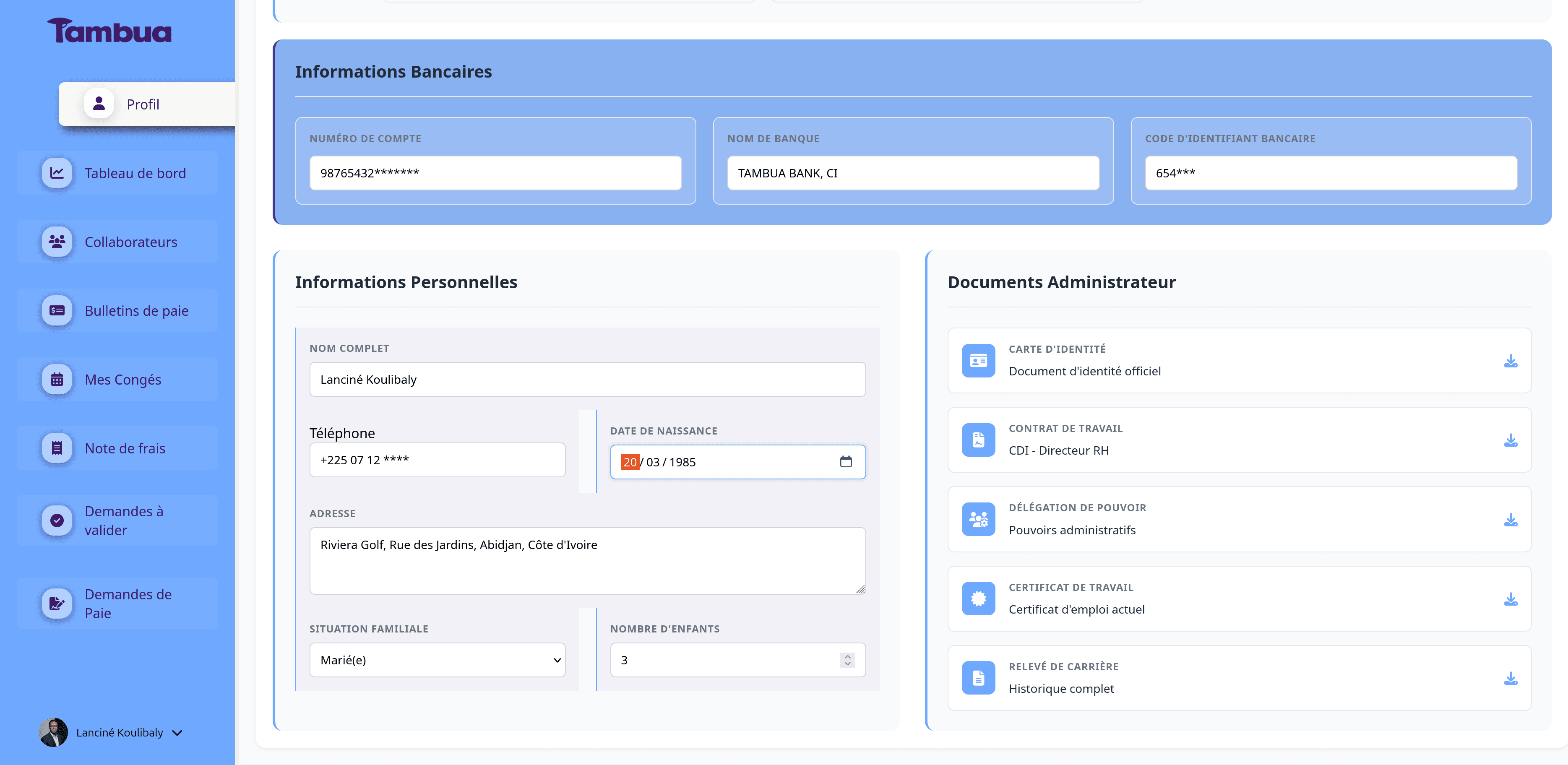Open Bulletins de paie payslip icon
Screen dimensions: 1568x765
click(57, 310)
